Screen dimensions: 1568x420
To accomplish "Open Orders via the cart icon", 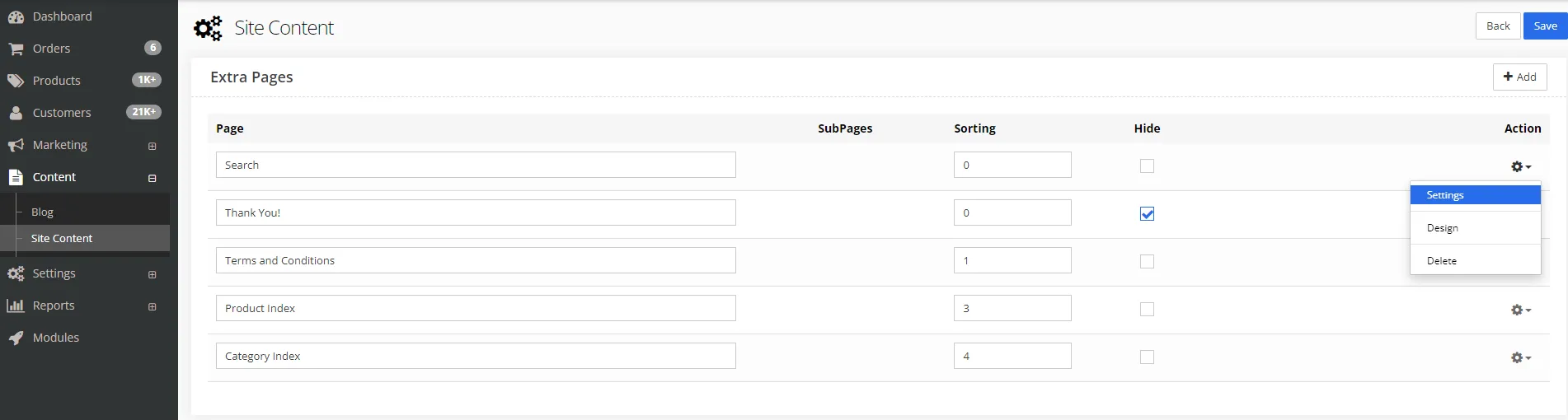I will tap(16, 49).
